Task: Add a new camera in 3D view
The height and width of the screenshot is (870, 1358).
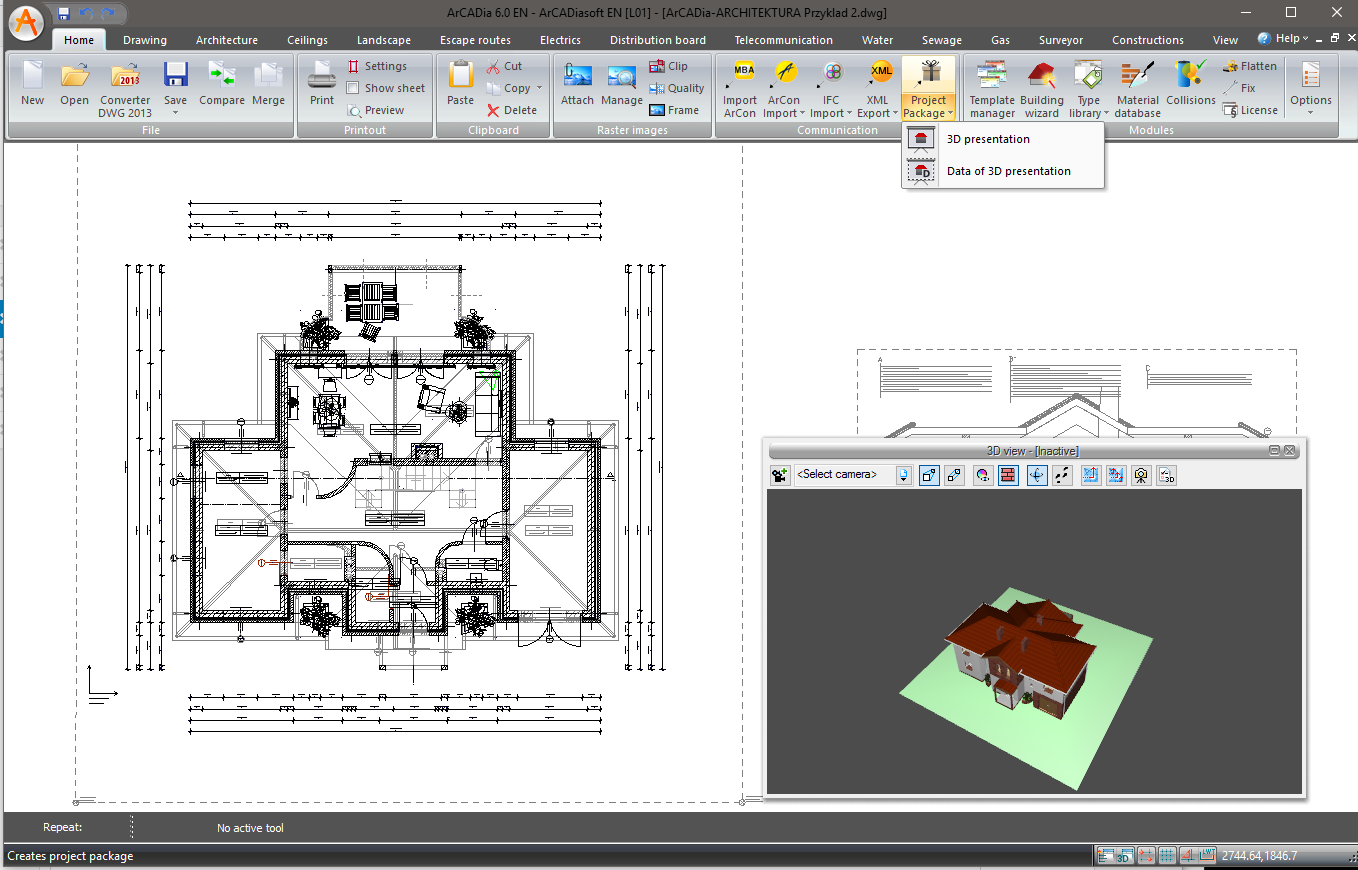Action: tap(780, 476)
